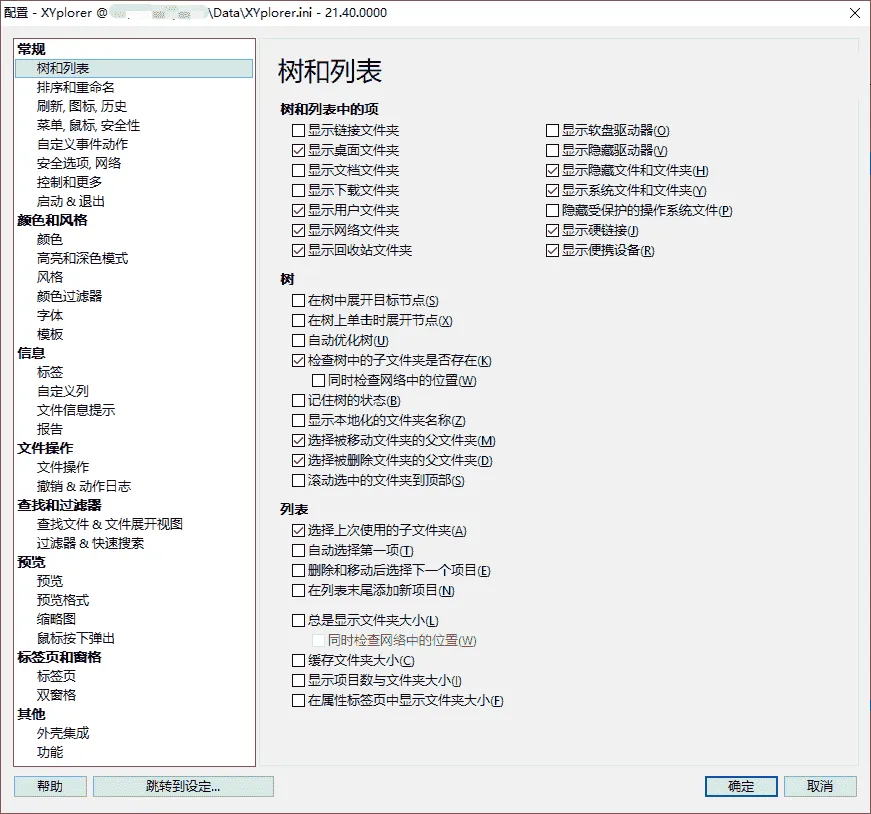Enable 滚动选中的文件夹到顶部(S)
The height and width of the screenshot is (814, 871).
click(298, 481)
